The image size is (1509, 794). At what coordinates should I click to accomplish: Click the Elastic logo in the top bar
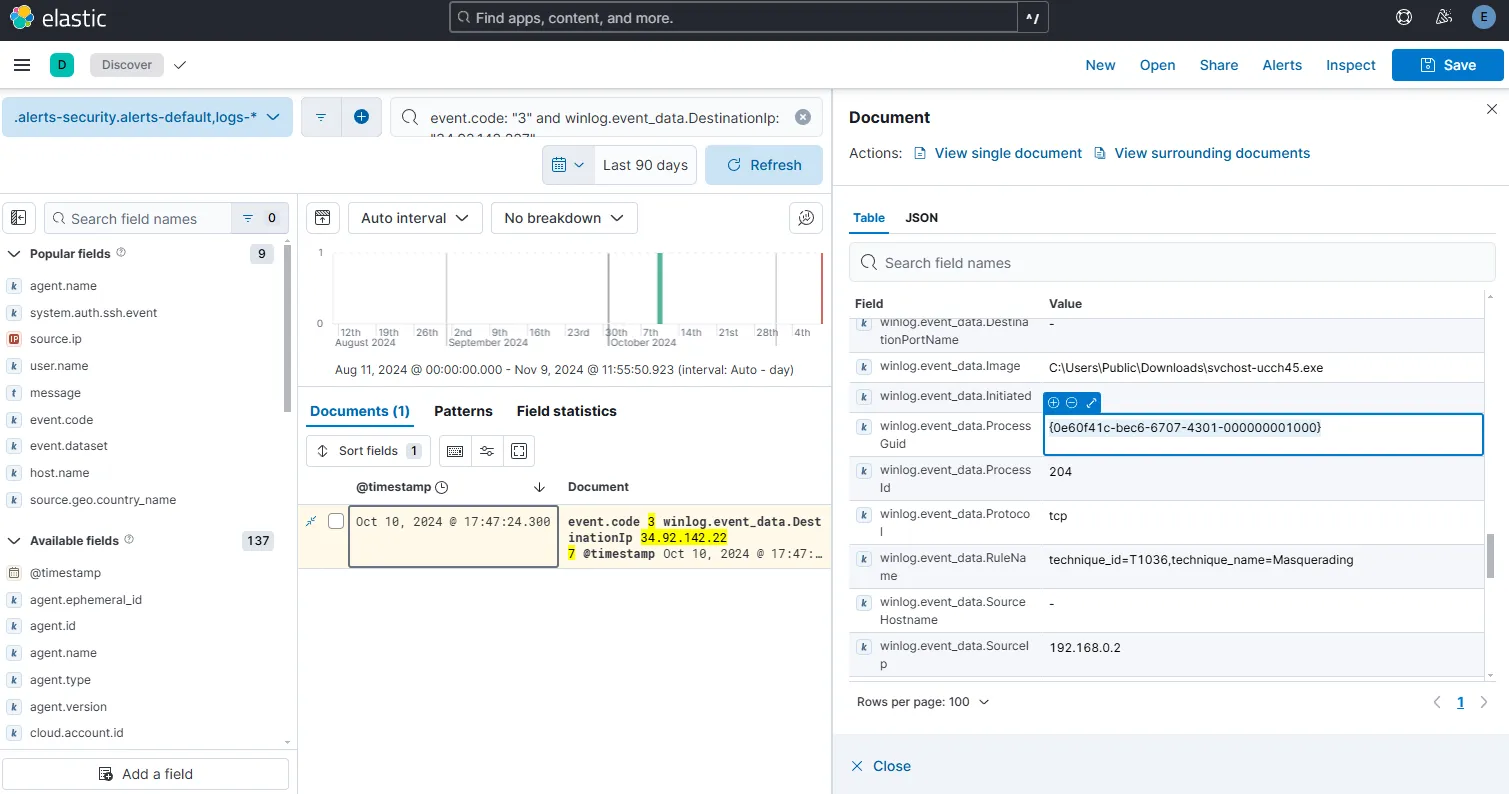[x=59, y=17]
